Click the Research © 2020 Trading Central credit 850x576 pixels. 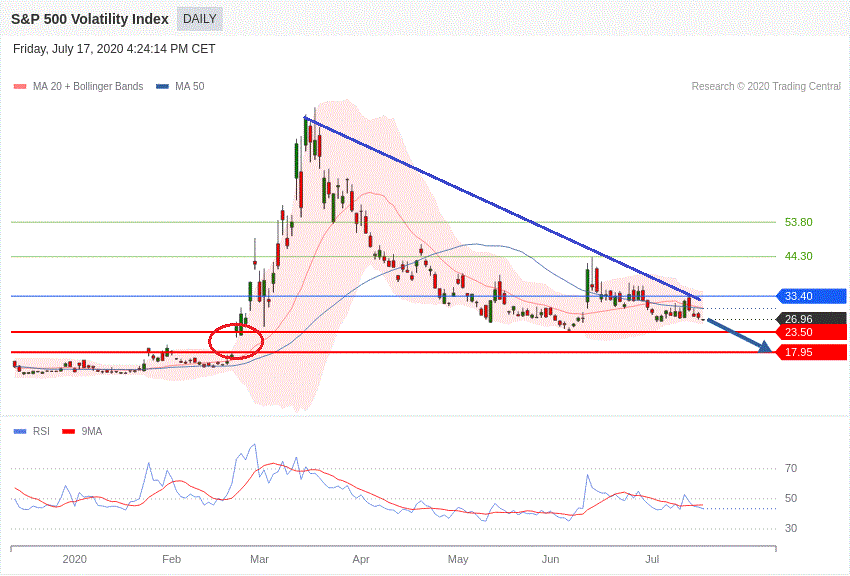(766, 86)
